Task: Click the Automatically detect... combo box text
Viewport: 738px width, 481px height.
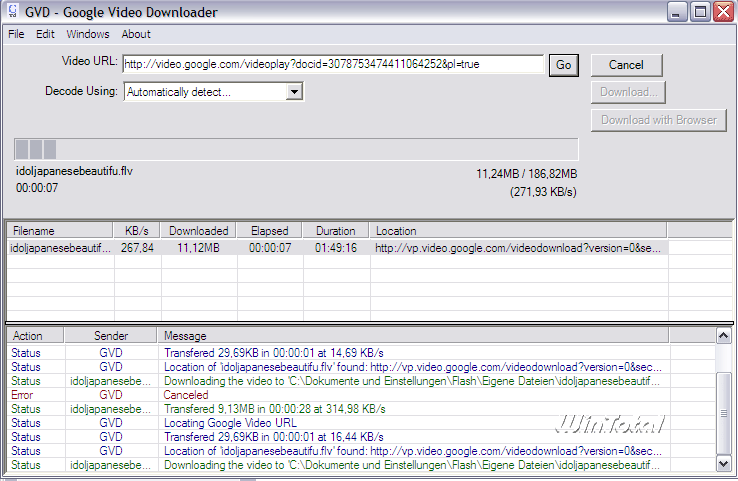Action: click(179, 92)
